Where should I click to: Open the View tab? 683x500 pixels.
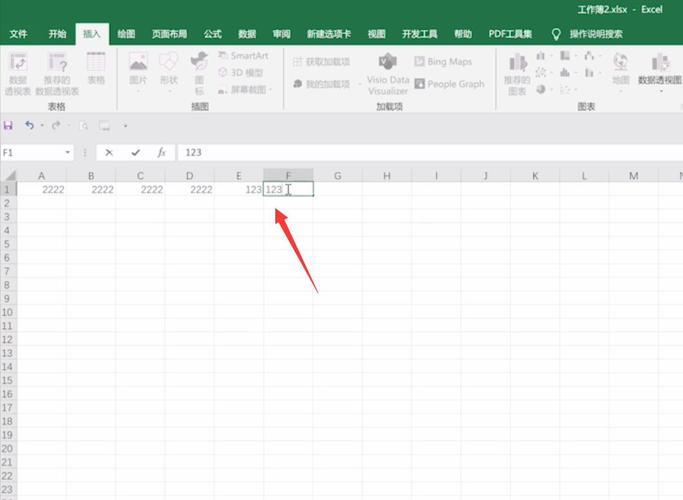tap(376, 34)
